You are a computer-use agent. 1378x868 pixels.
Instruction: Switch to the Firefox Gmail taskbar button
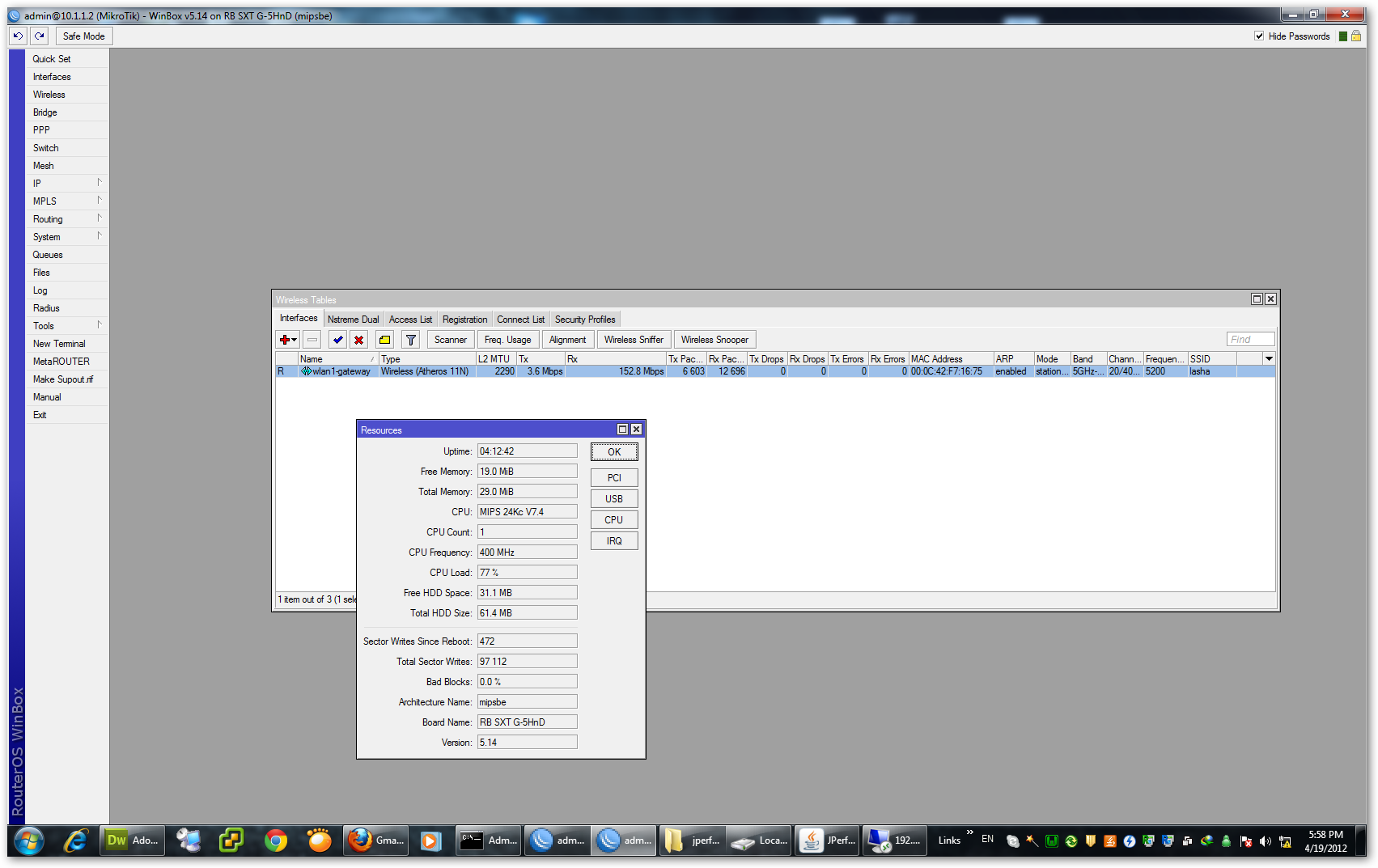pyautogui.click(x=376, y=840)
